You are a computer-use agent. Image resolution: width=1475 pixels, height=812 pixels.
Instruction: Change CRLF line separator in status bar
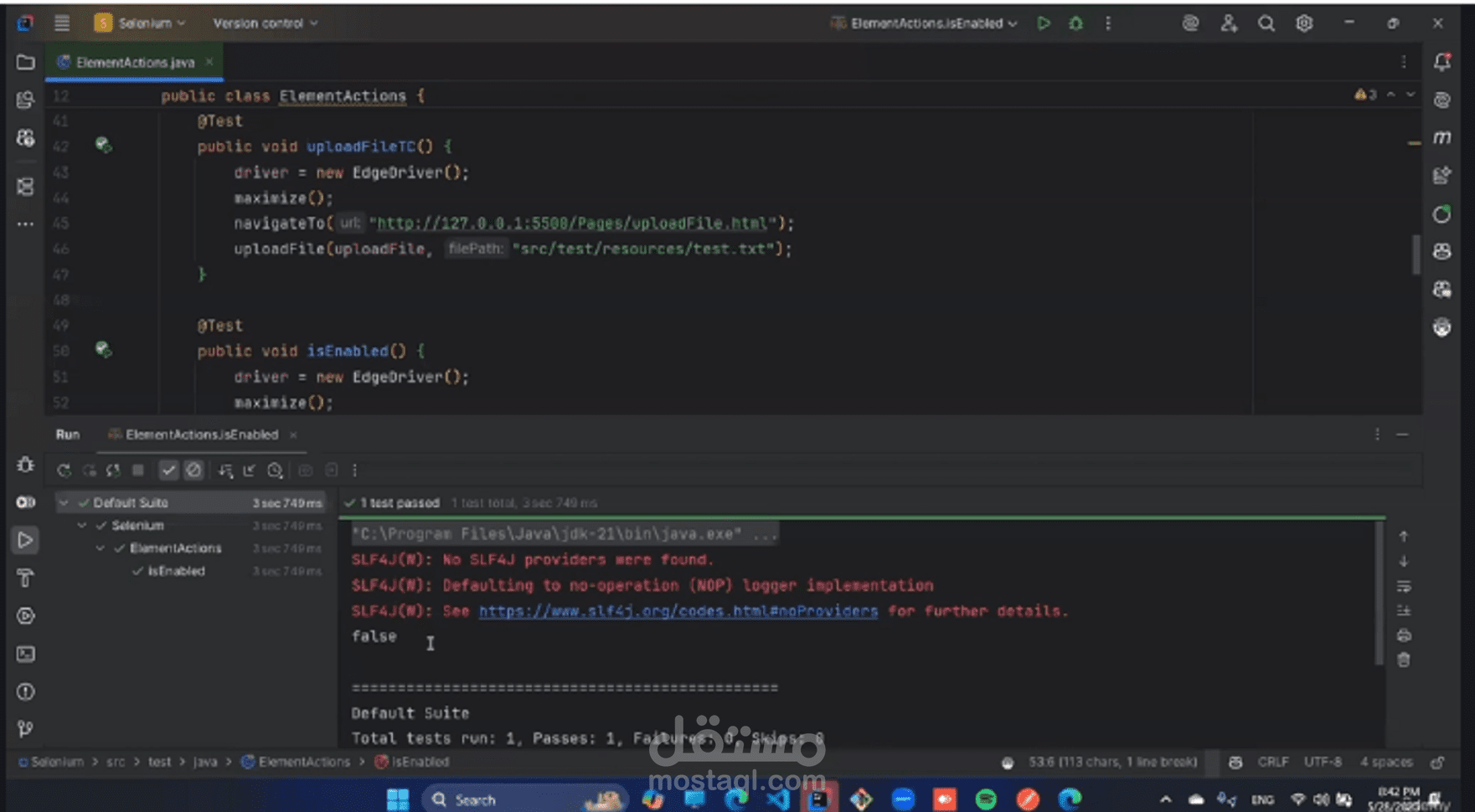(1273, 762)
